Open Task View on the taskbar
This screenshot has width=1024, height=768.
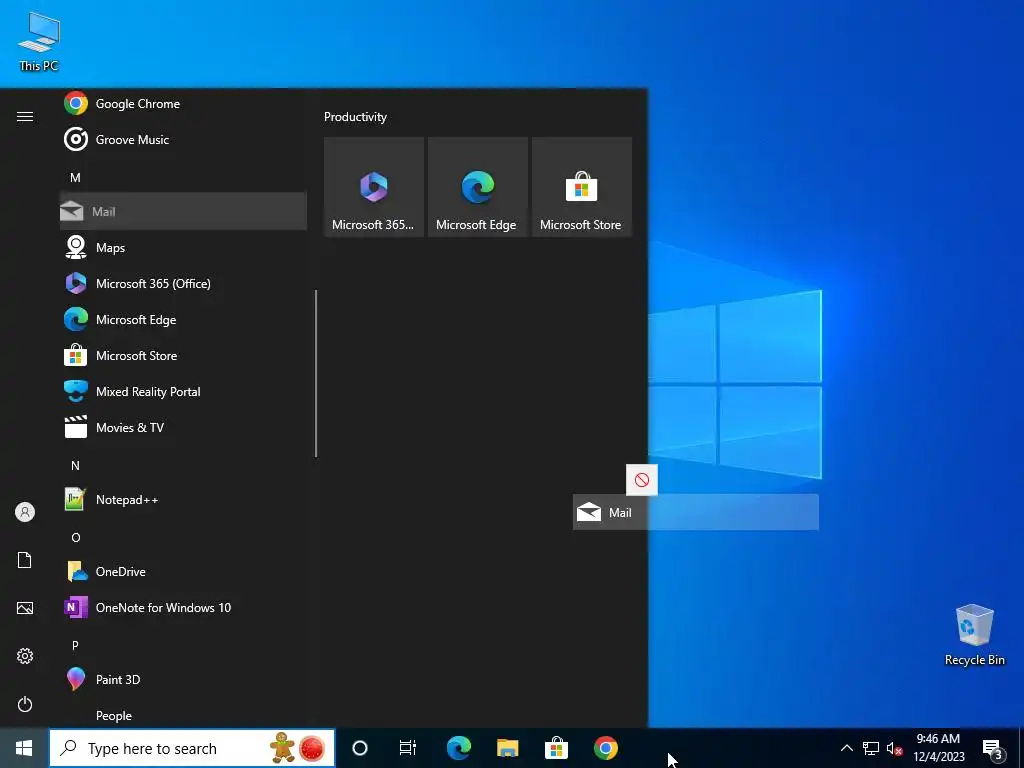408,748
